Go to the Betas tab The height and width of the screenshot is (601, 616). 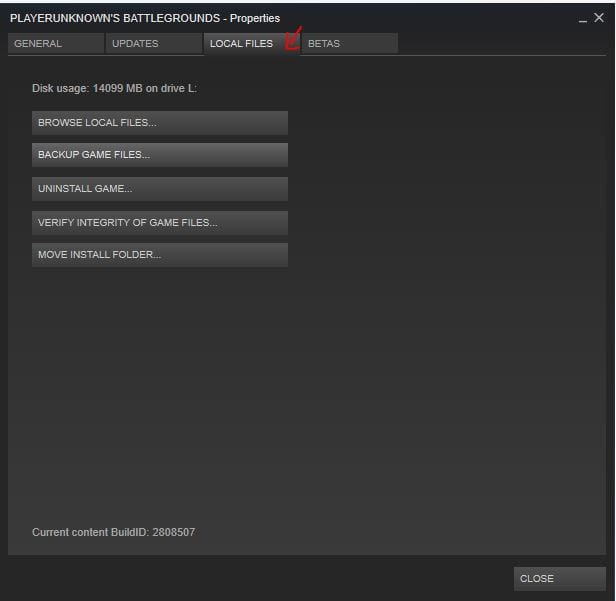(x=350, y=44)
